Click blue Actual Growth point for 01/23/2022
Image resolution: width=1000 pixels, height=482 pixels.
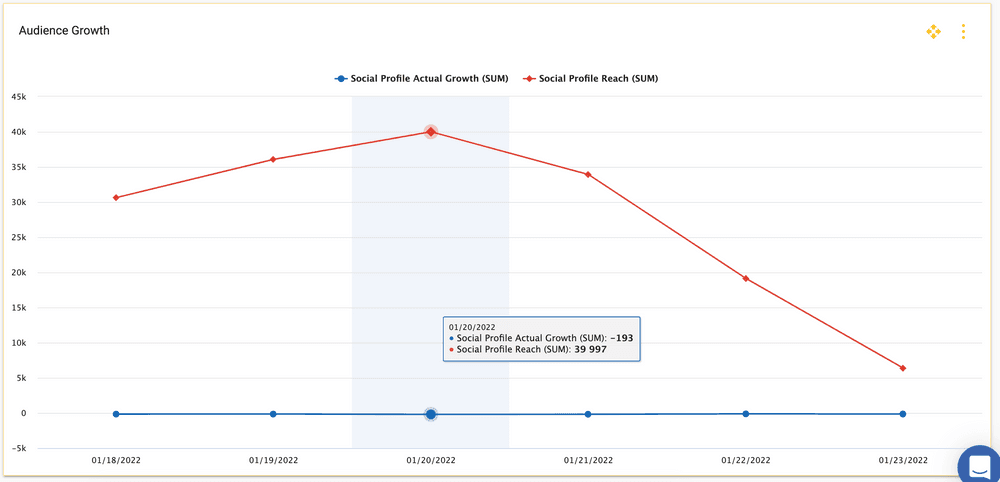[x=902, y=414]
